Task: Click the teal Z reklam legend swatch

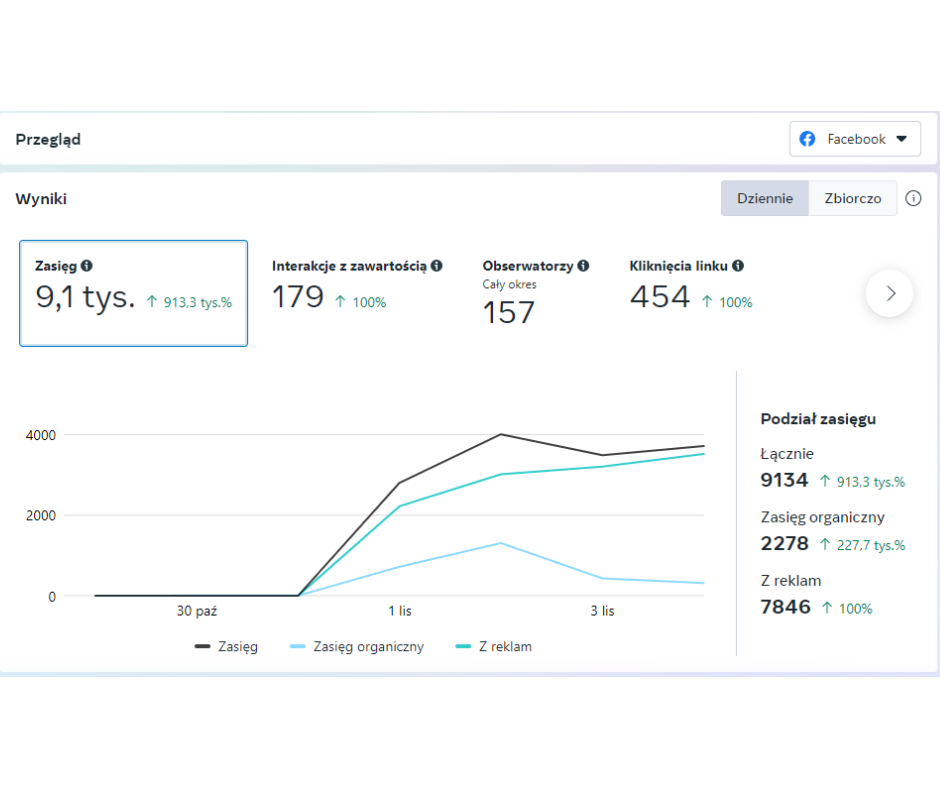Action: point(463,646)
